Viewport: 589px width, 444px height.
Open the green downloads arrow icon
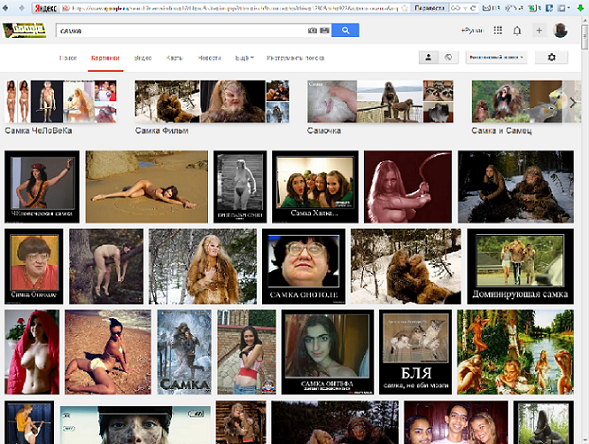pyautogui.click(x=581, y=8)
